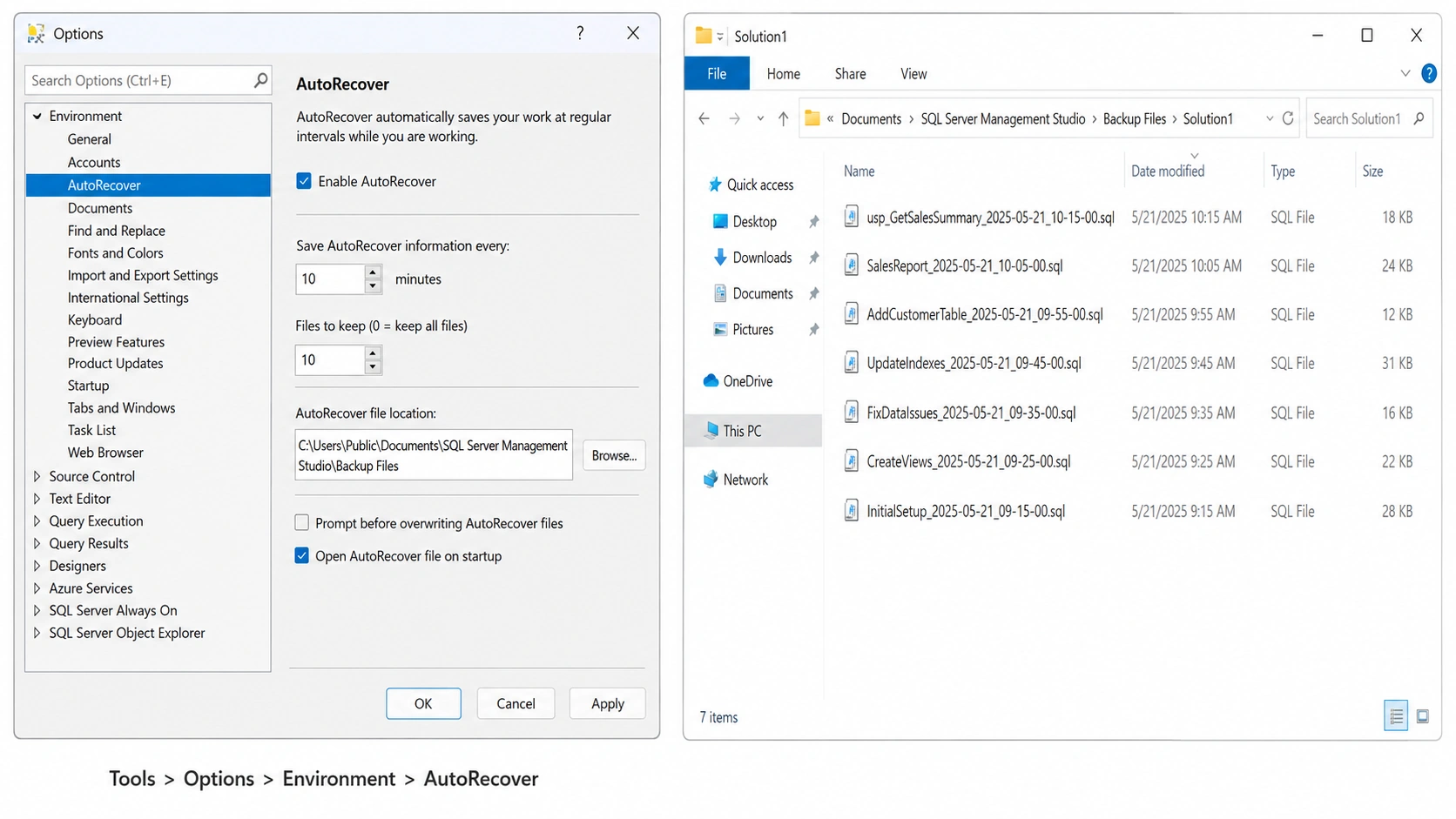Open Downloads in the navigation pane
Image resolution: width=1456 pixels, height=819 pixels.
point(752,258)
